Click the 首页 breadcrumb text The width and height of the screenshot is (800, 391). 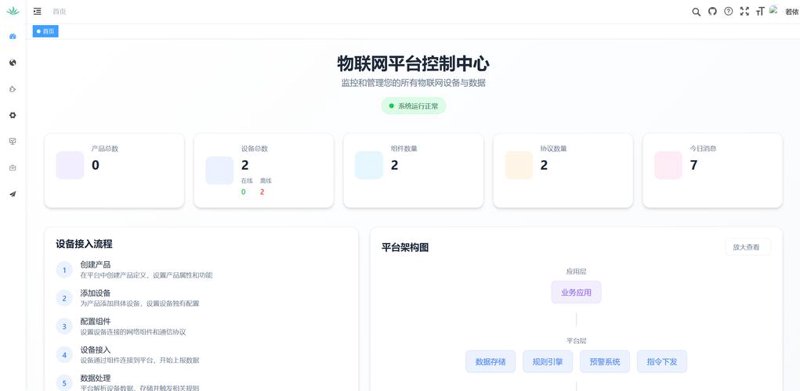click(59, 12)
